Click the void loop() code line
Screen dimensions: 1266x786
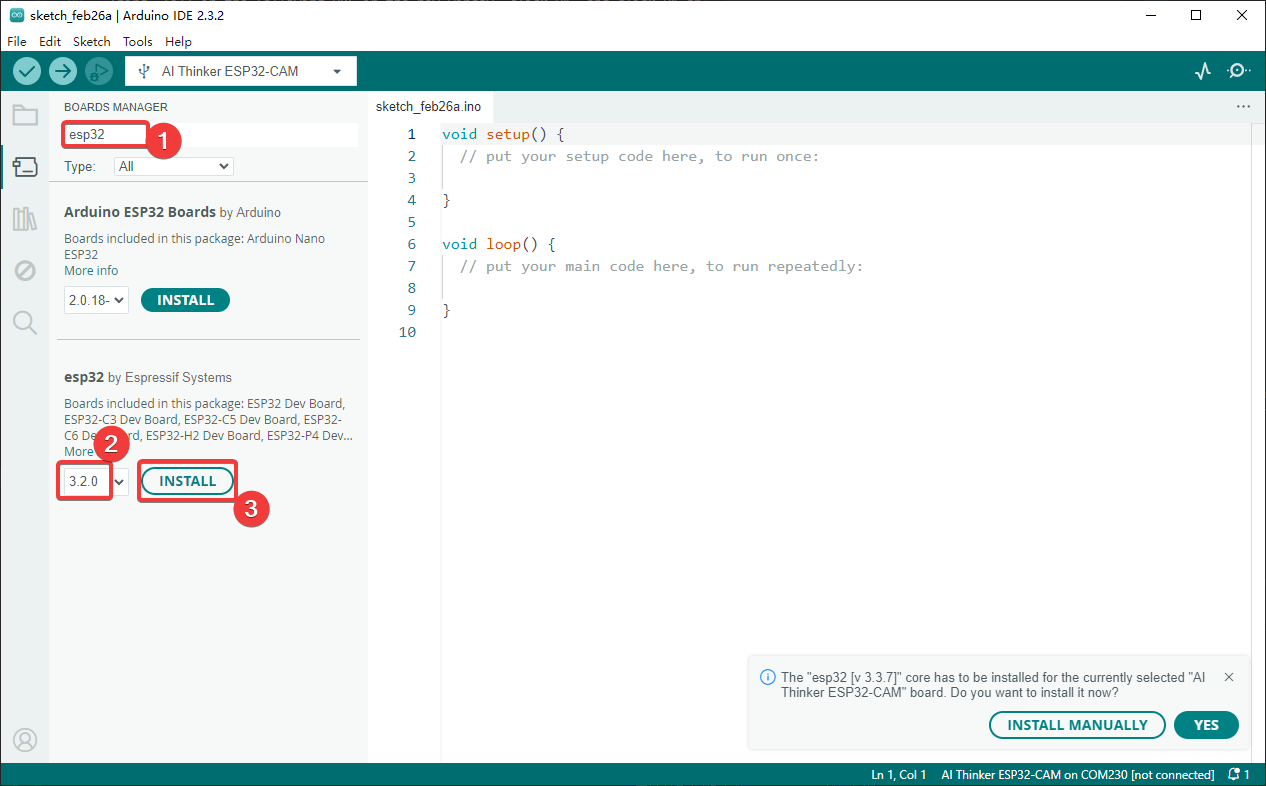(x=499, y=244)
